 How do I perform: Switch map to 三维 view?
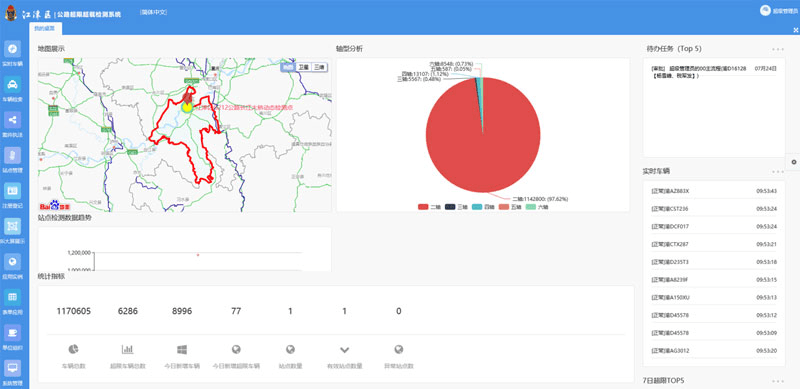pos(319,67)
